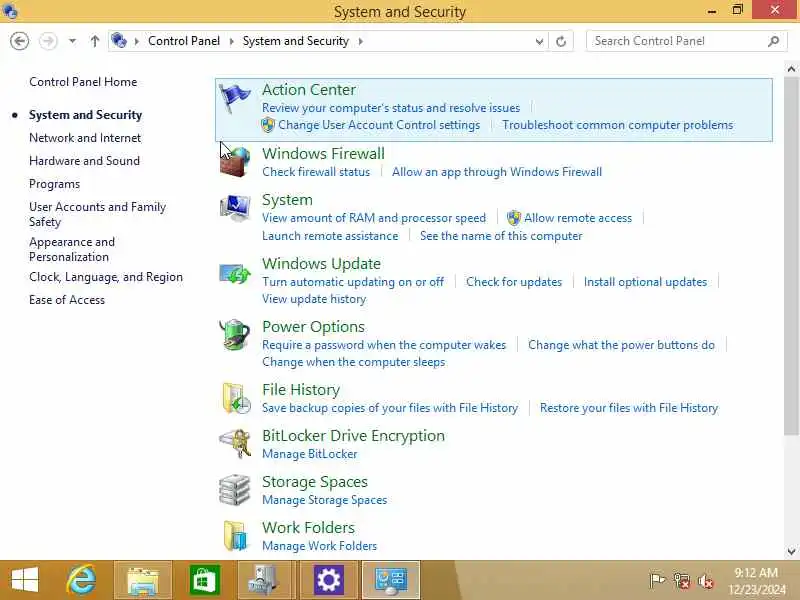
Task: Go up one level with the Up arrow
Action: point(95,41)
